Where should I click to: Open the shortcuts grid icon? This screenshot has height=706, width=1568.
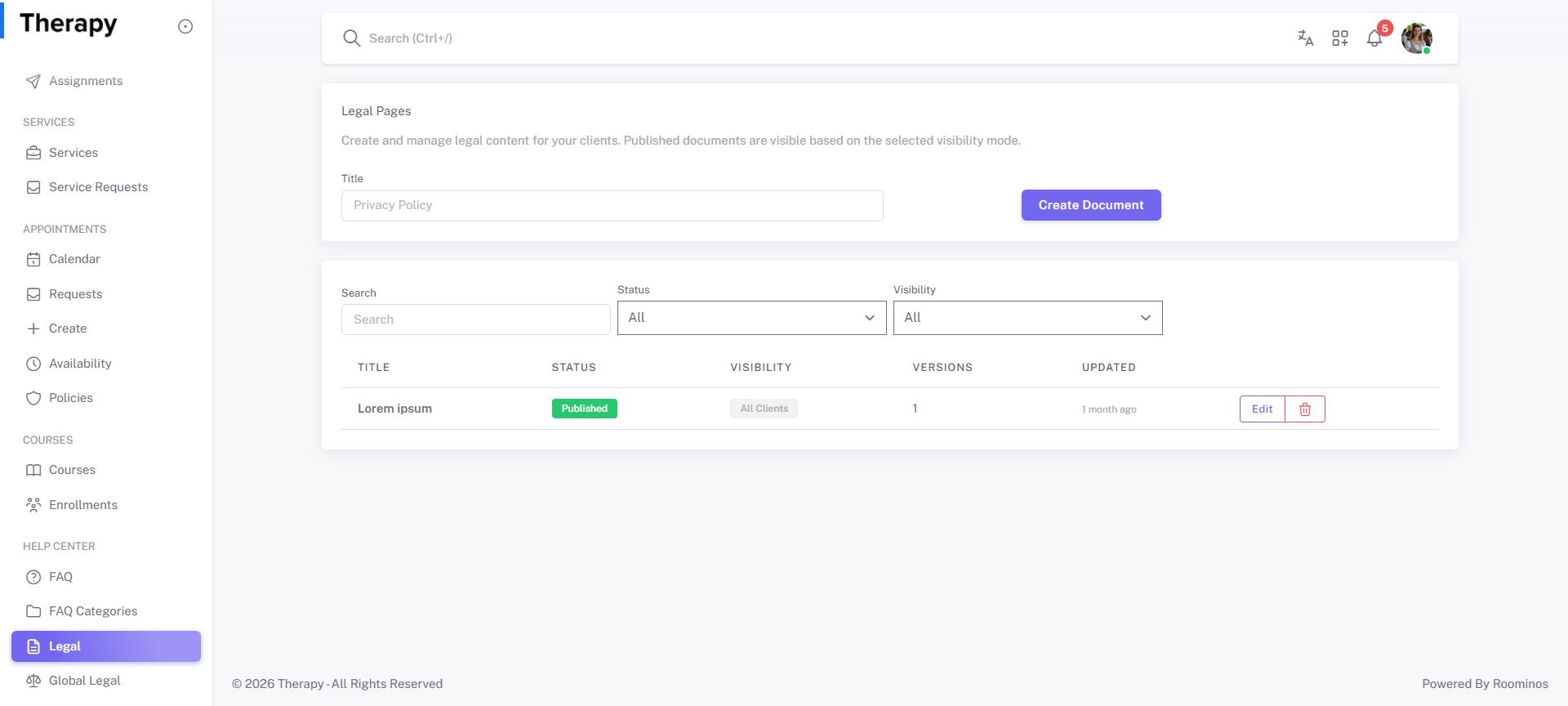(x=1340, y=38)
